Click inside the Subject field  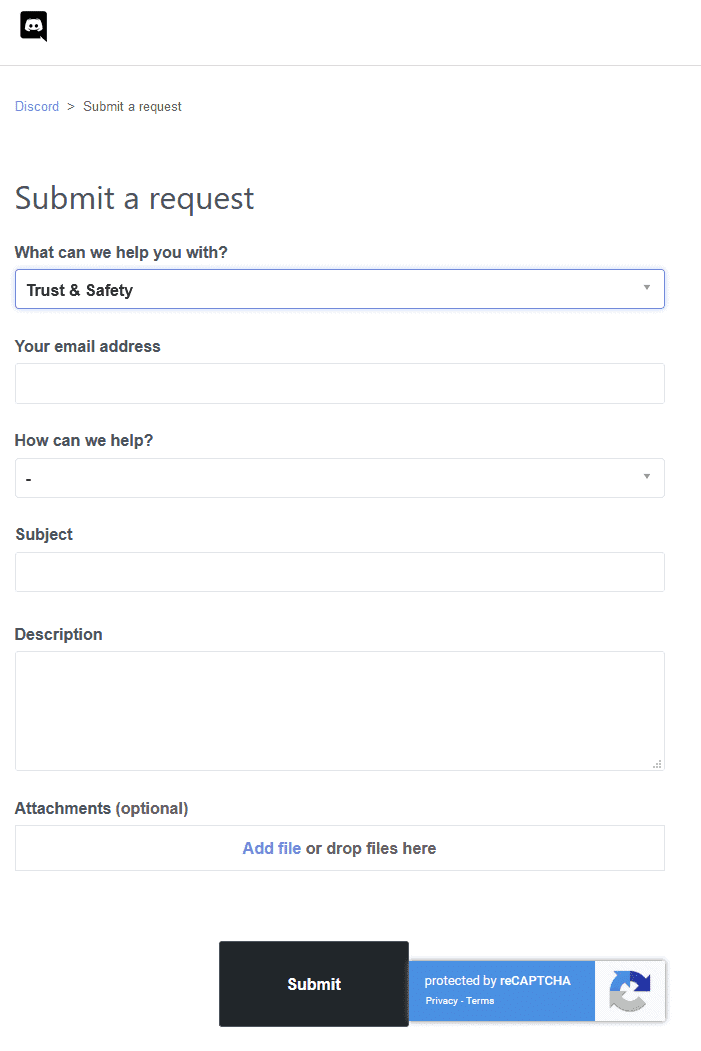click(340, 571)
